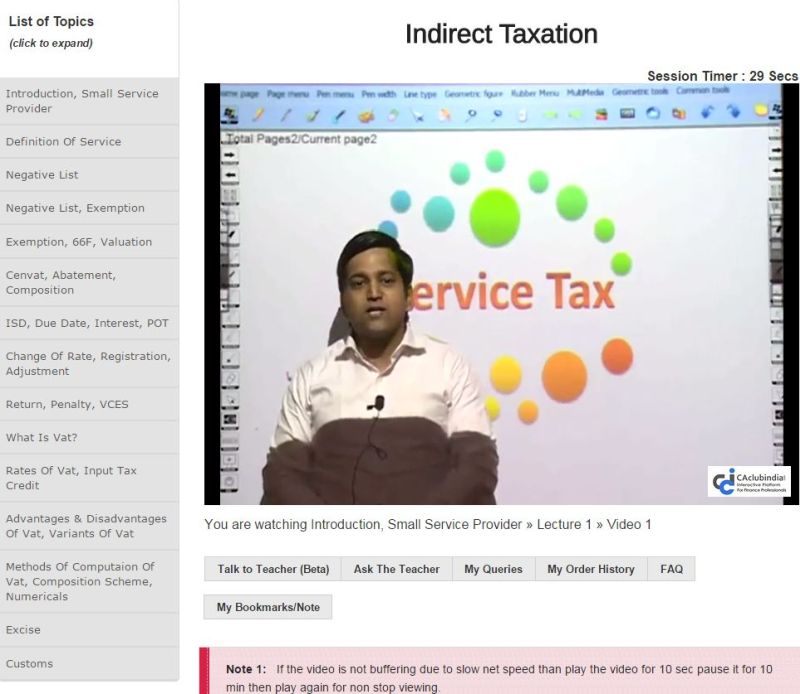The image size is (800, 694).
Task: Click the lecture video to play or pause
Action: (x=500, y=300)
